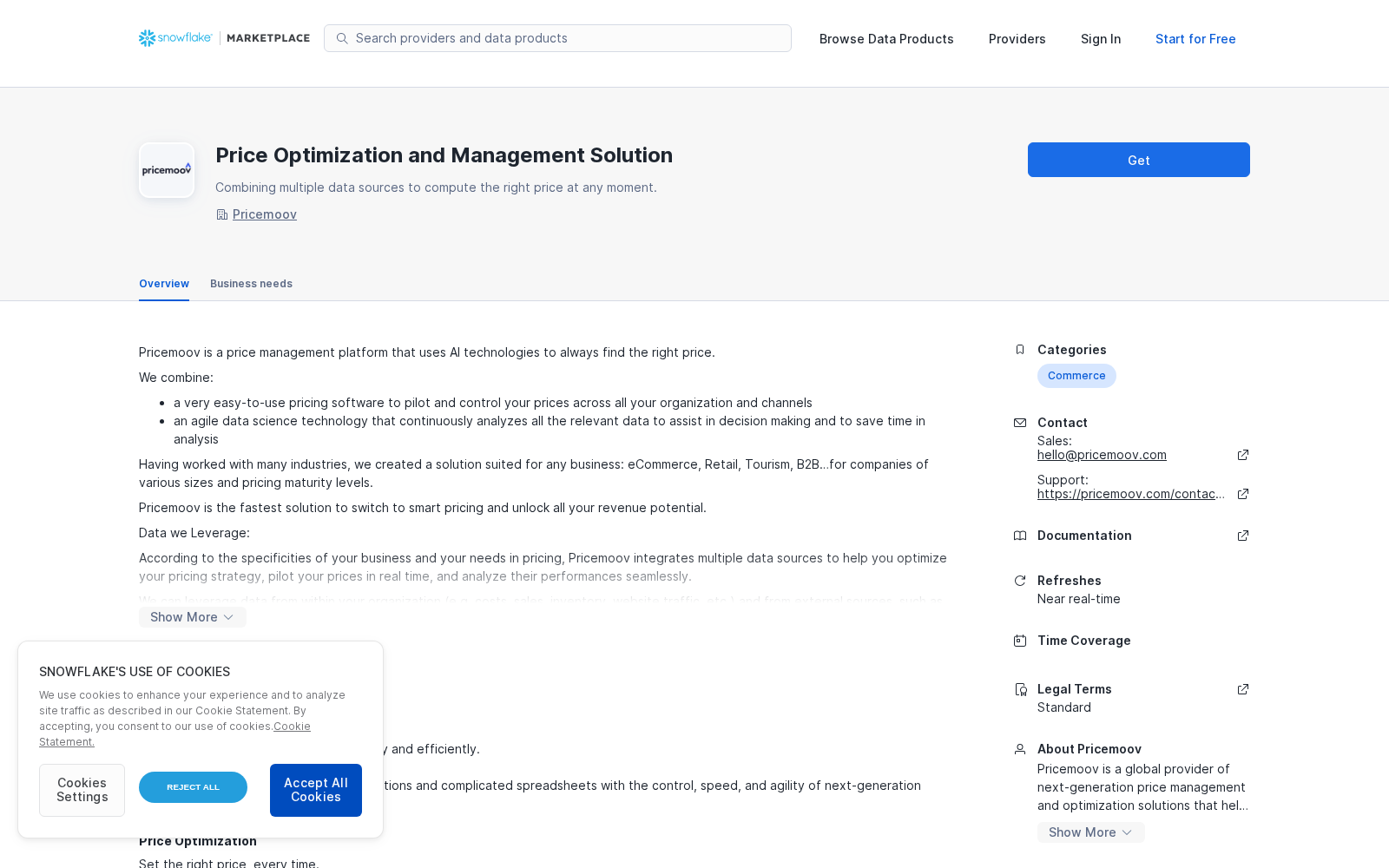
Task: Click the Contact envelope icon
Action: coord(1020,423)
